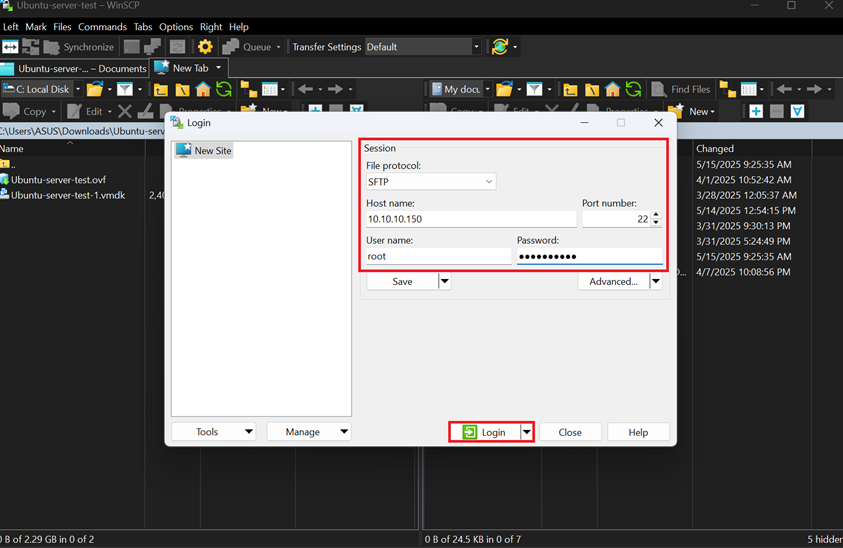843x548 pixels.
Task: Open preferences via the gear icon
Action: (205, 47)
